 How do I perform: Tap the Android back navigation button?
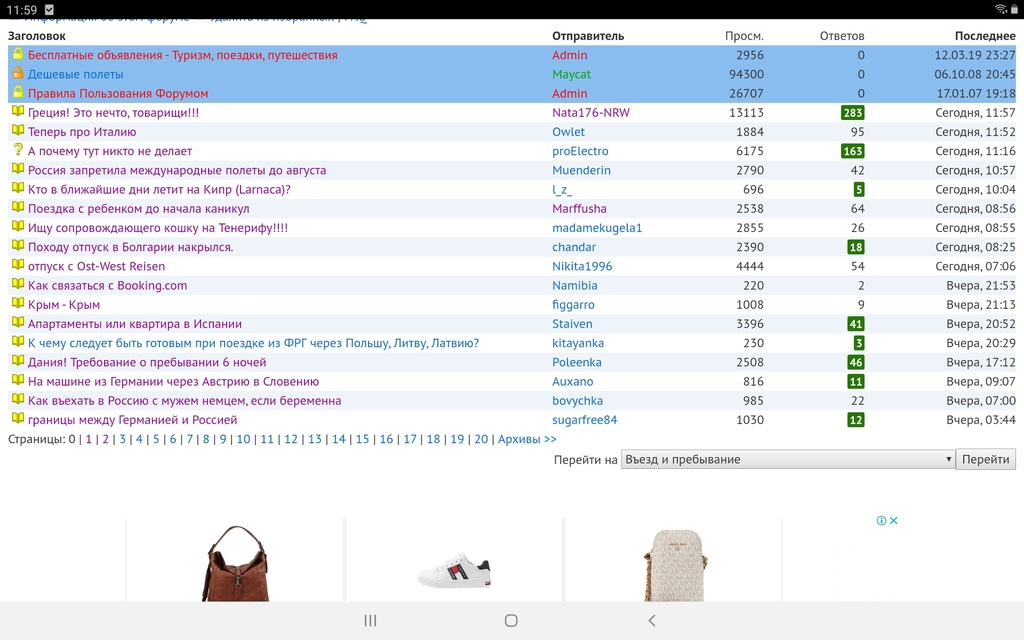pos(652,620)
